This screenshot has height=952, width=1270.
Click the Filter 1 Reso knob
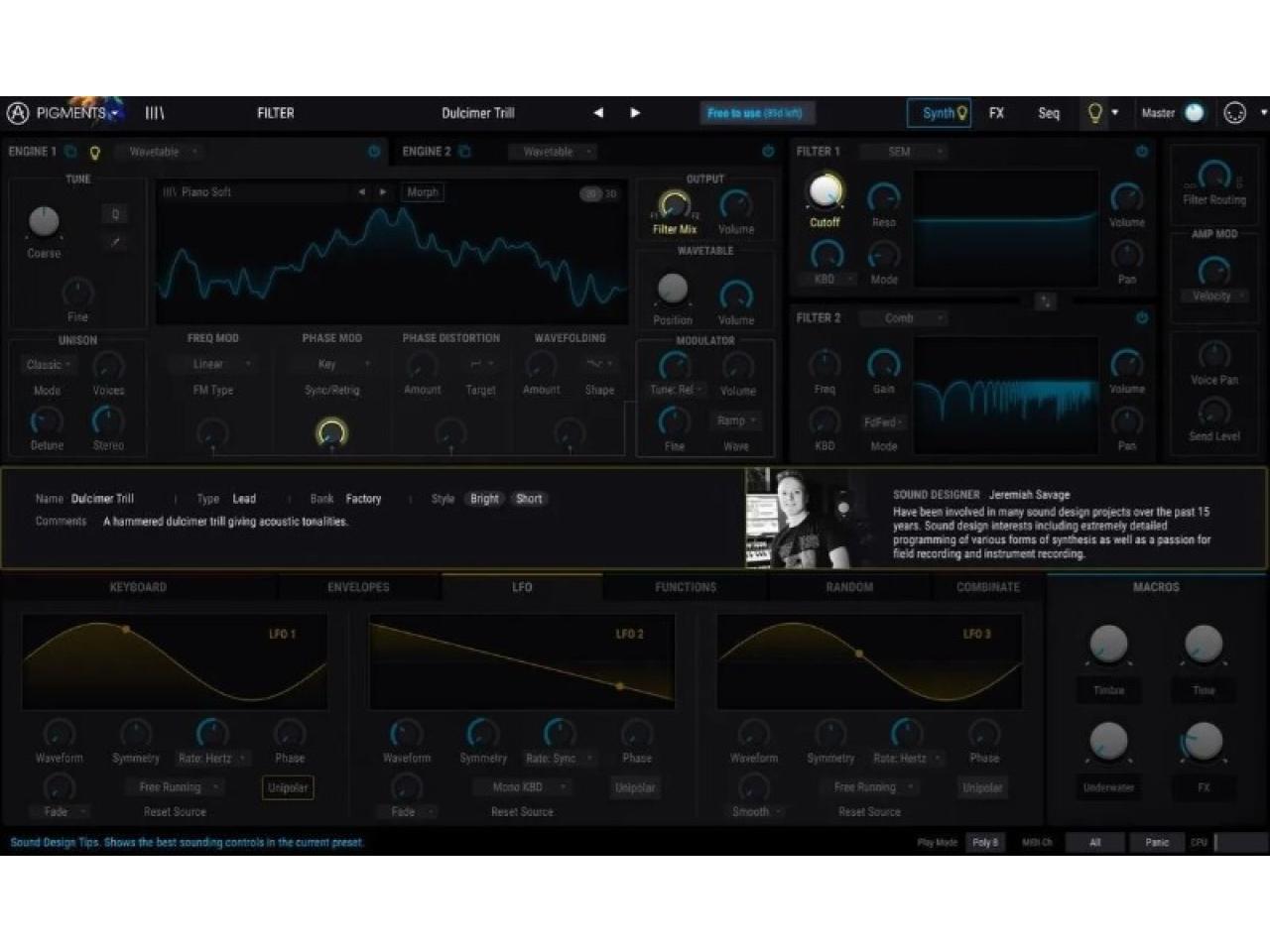883,197
